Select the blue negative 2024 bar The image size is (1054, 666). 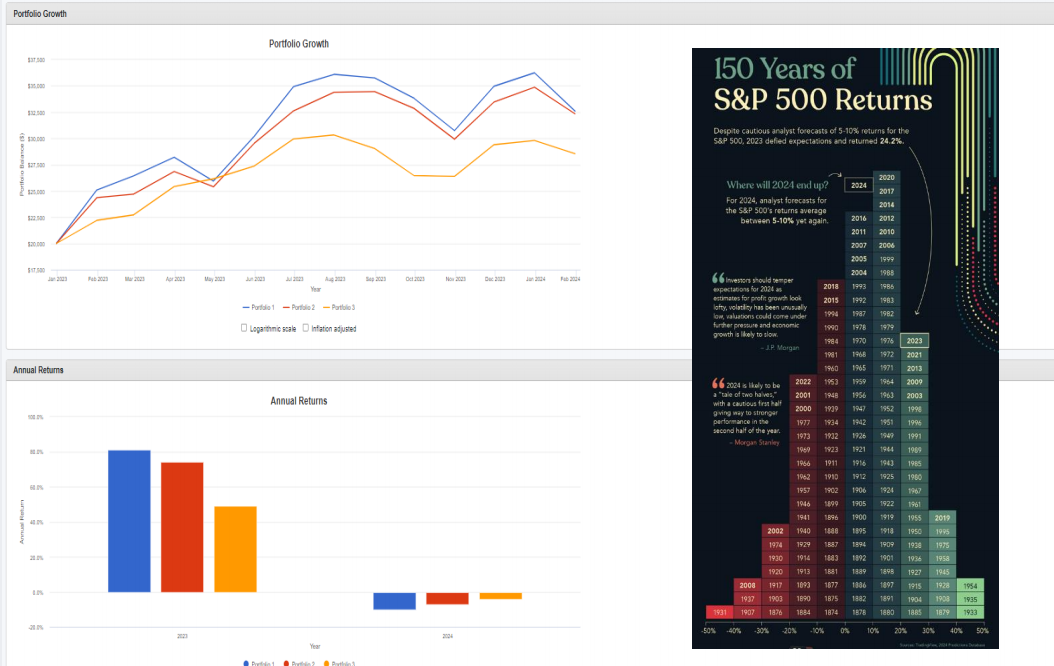pos(395,601)
